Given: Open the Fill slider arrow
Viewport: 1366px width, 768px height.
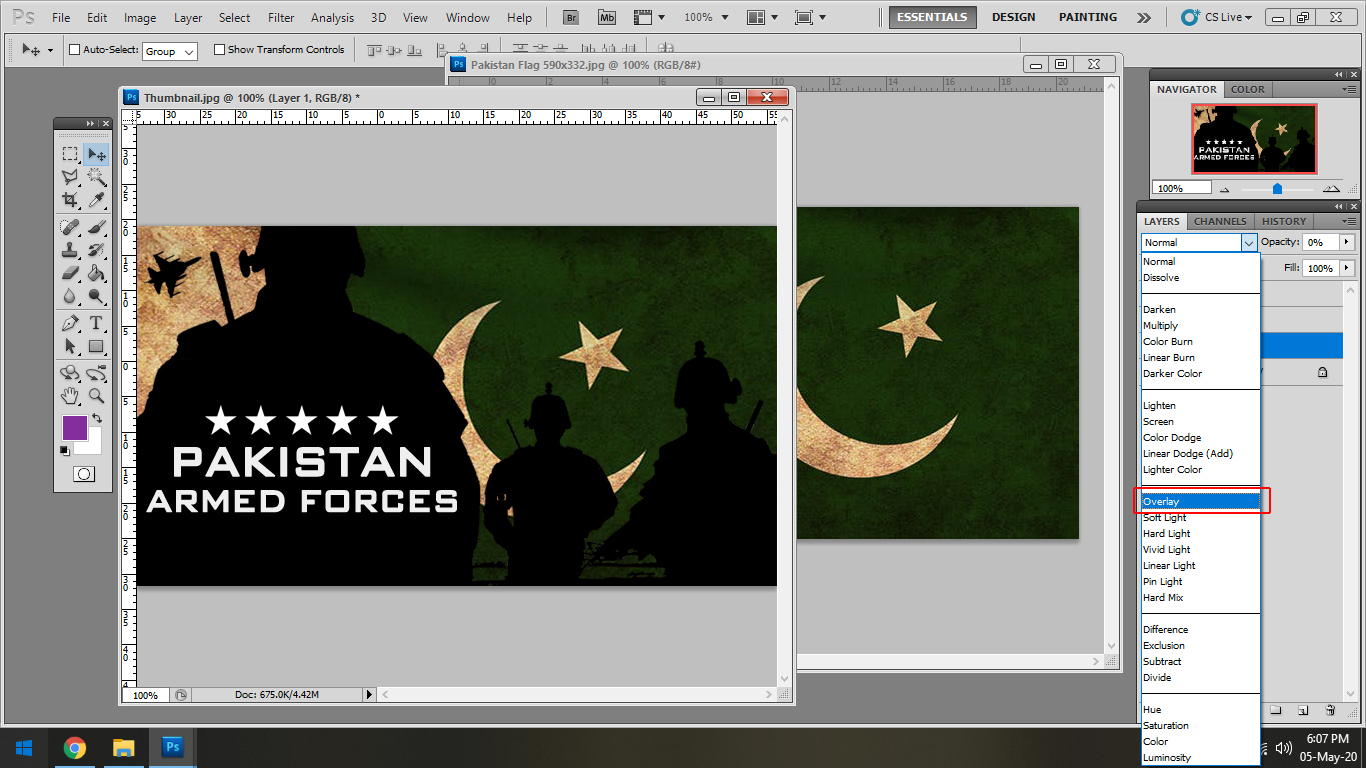Looking at the screenshot, I should pos(1346,268).
